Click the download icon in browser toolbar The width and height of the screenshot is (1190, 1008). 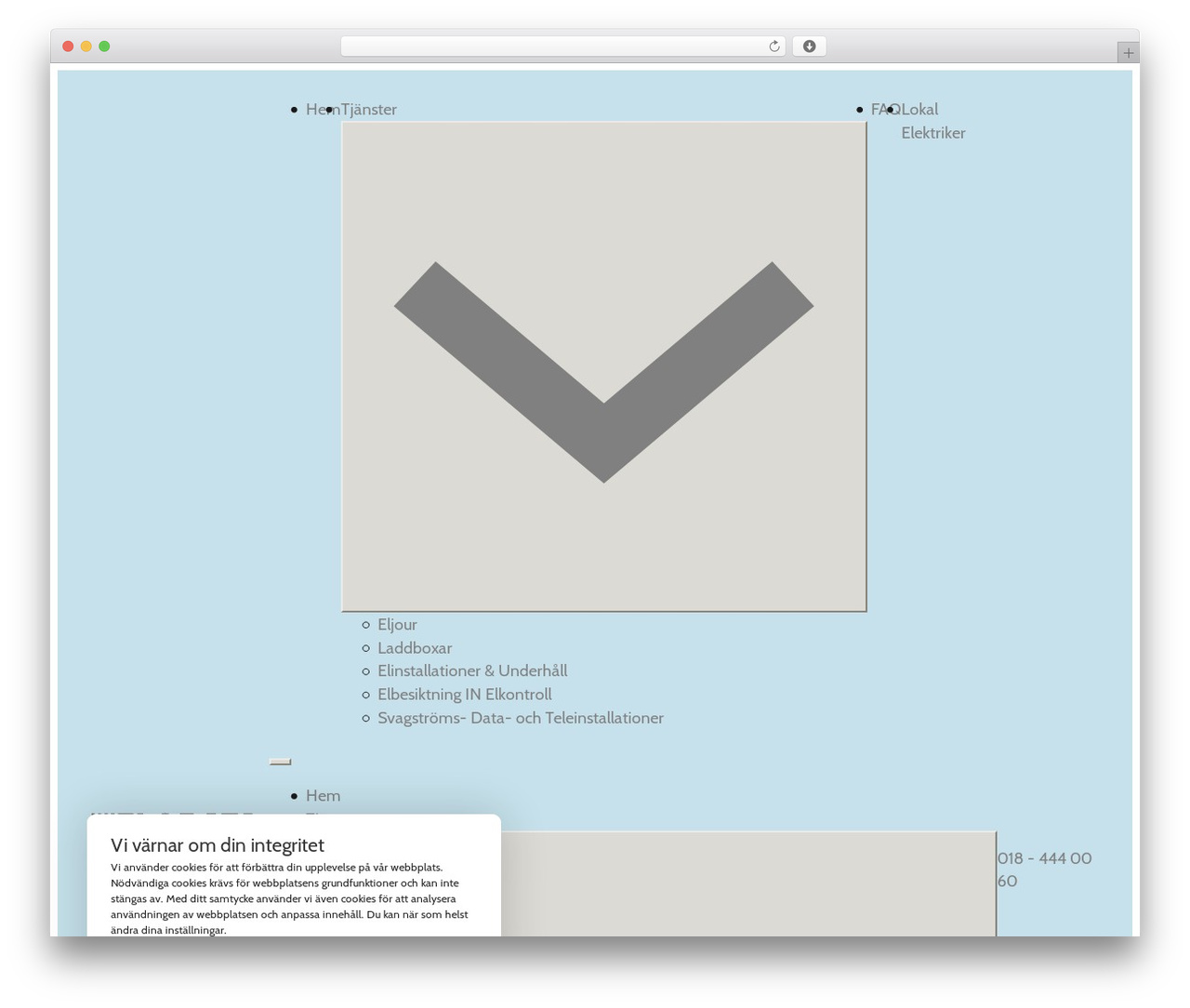click(x=809, y=46)
